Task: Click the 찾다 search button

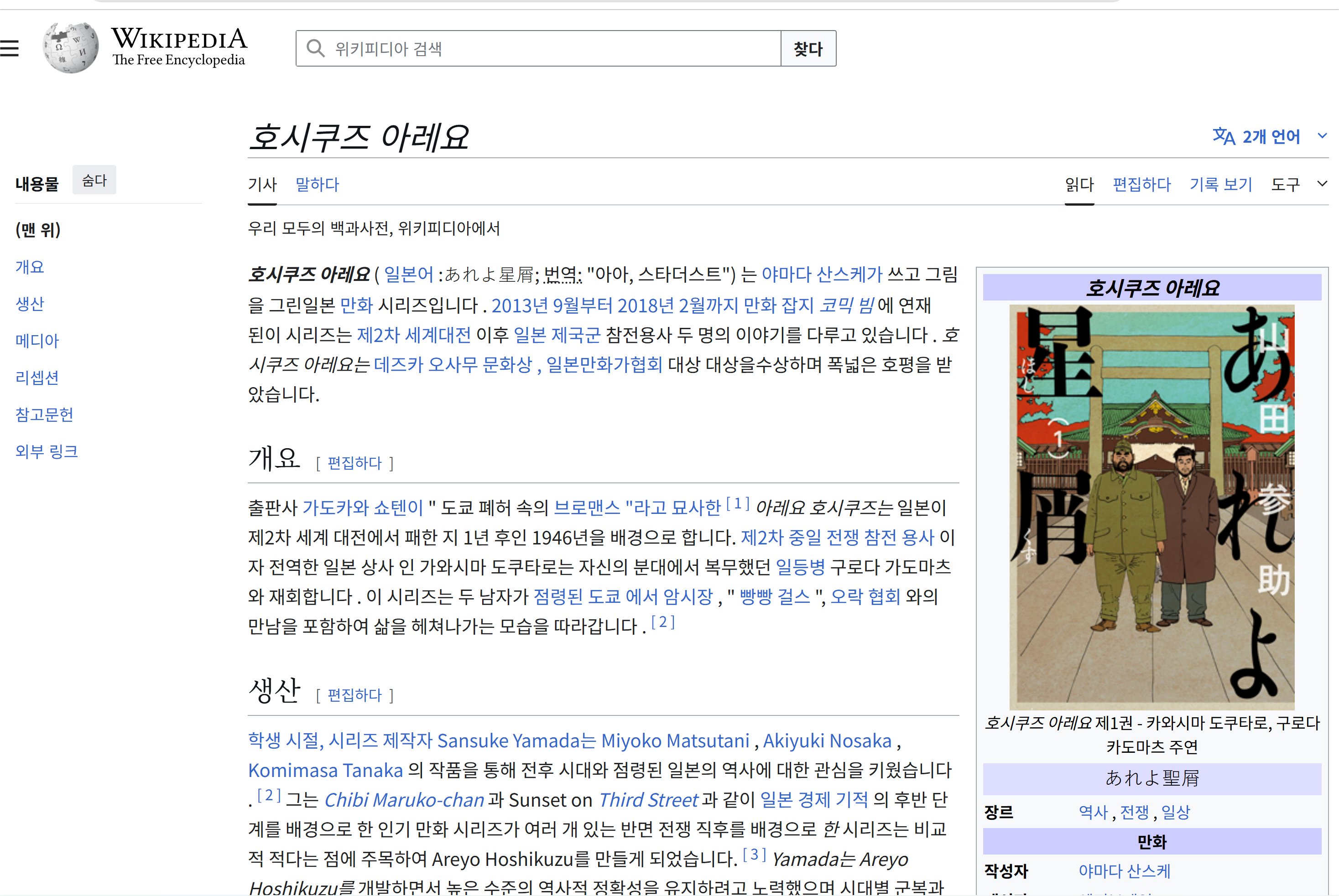Action: coord(808,49)
